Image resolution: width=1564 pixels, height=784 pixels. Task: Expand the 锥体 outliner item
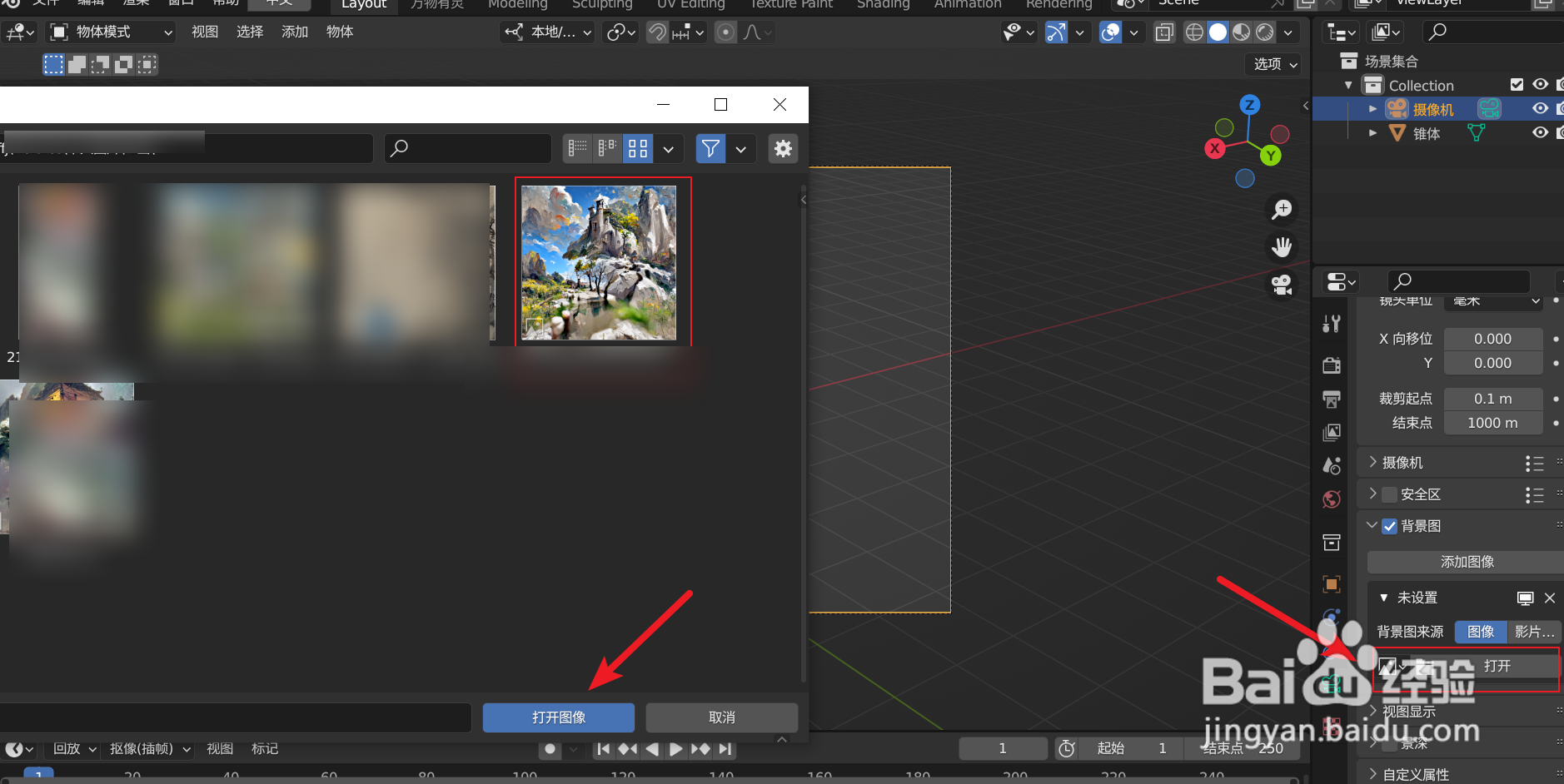[1372, 133]
